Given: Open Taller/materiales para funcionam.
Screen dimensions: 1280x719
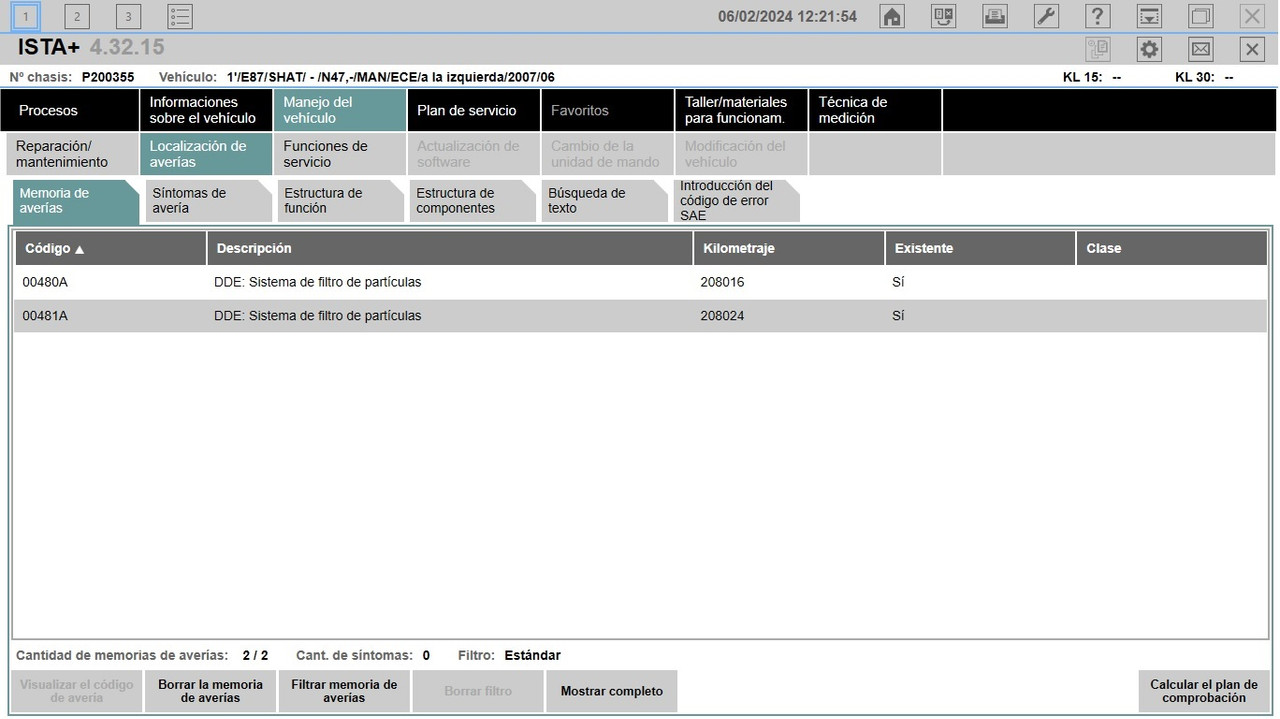Looking at the screenshot, I should 741,110.
